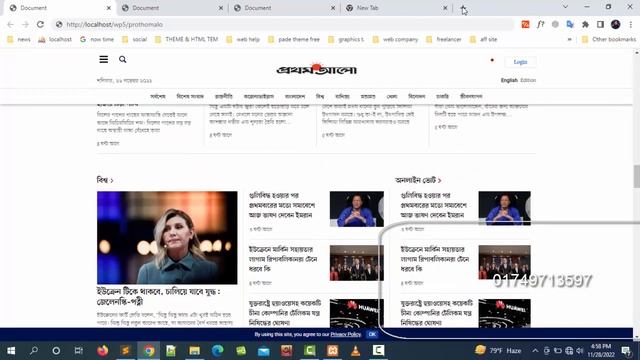Open the 'social' bookmark folder
640x360 pixels.
134,39
